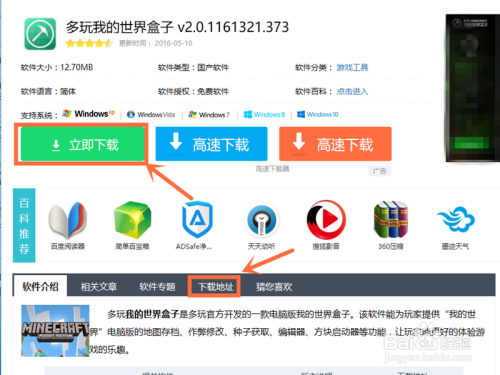Click the 软件授权:免费软件 text

[193, 91]
